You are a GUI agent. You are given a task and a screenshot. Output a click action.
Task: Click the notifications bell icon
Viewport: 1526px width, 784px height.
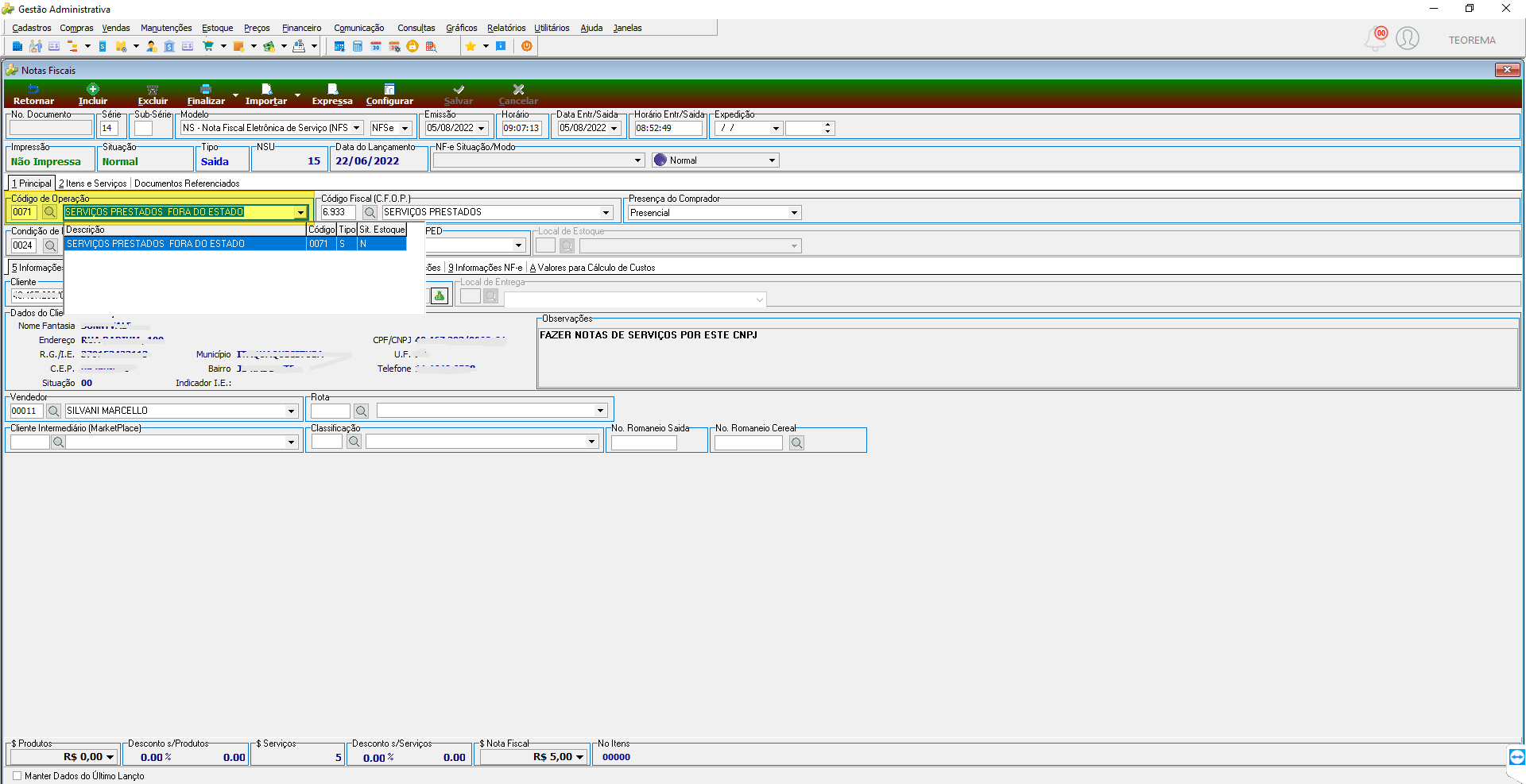(1375, 38)
